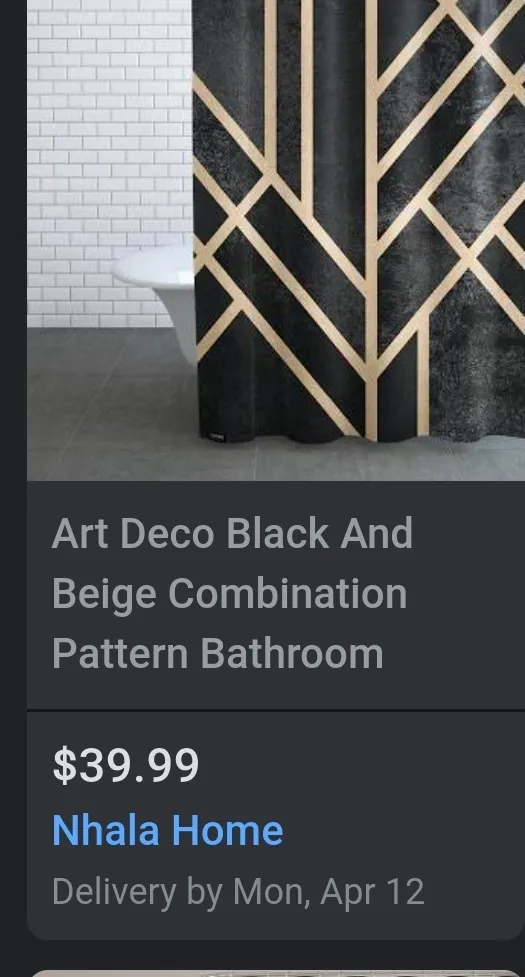Click the white bathtub in the product photo
525x977 pixels.
pyautogui.click(x=155, y=293)
